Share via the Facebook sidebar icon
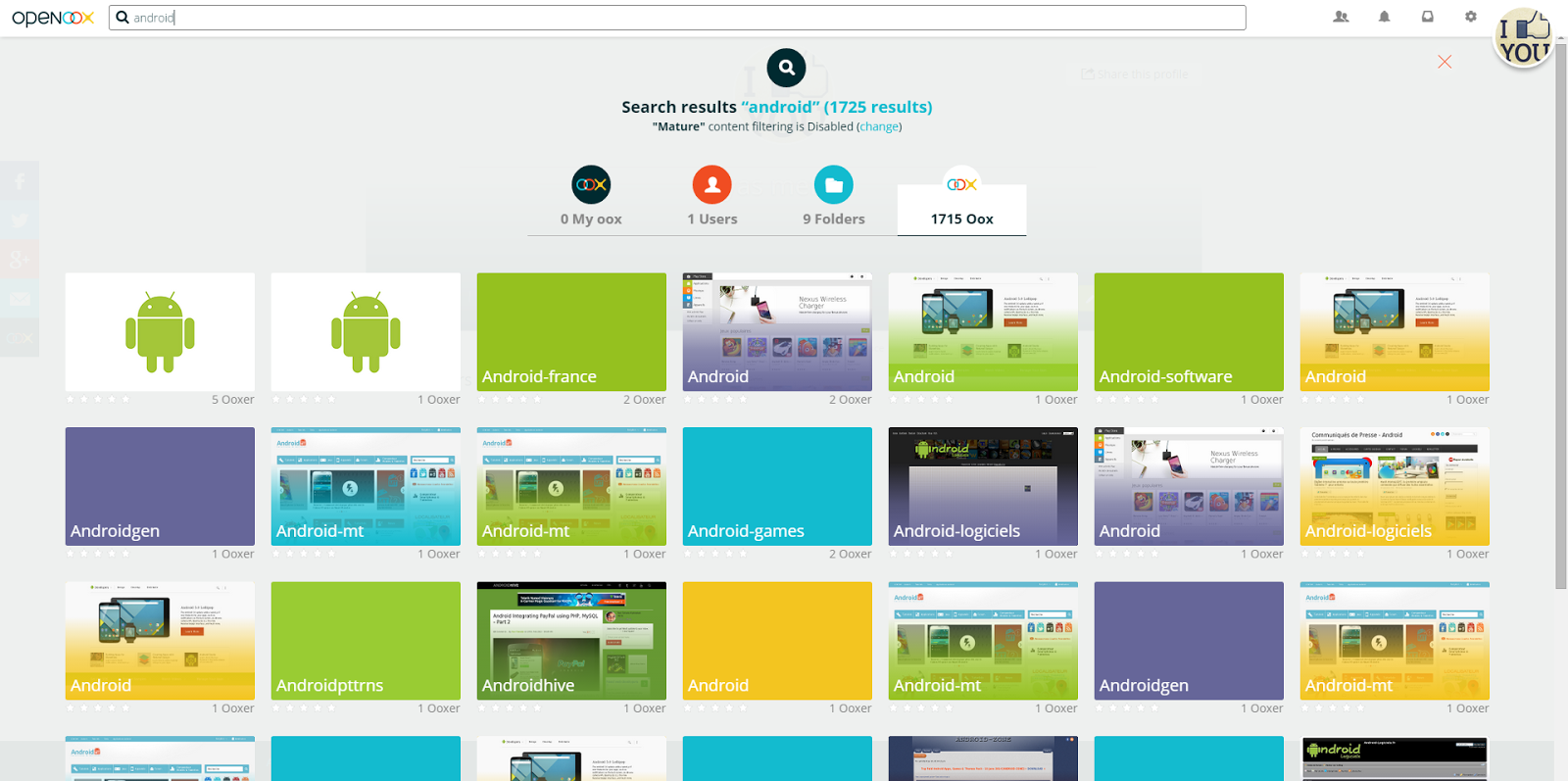The width and height of the screenshot is (1568, 781). [x=20, y=181]
